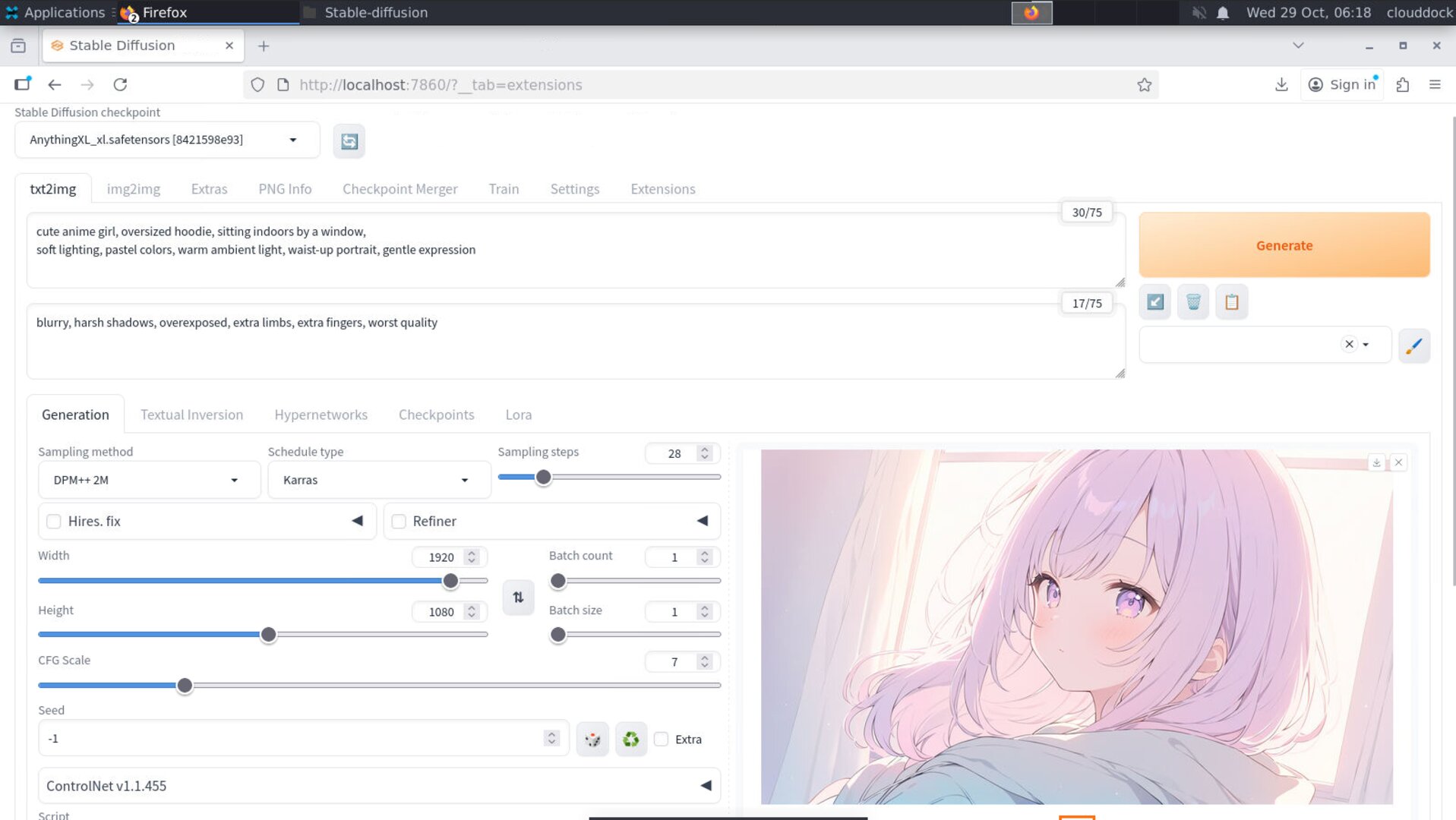Enable the Refiner checkbox

399,522
